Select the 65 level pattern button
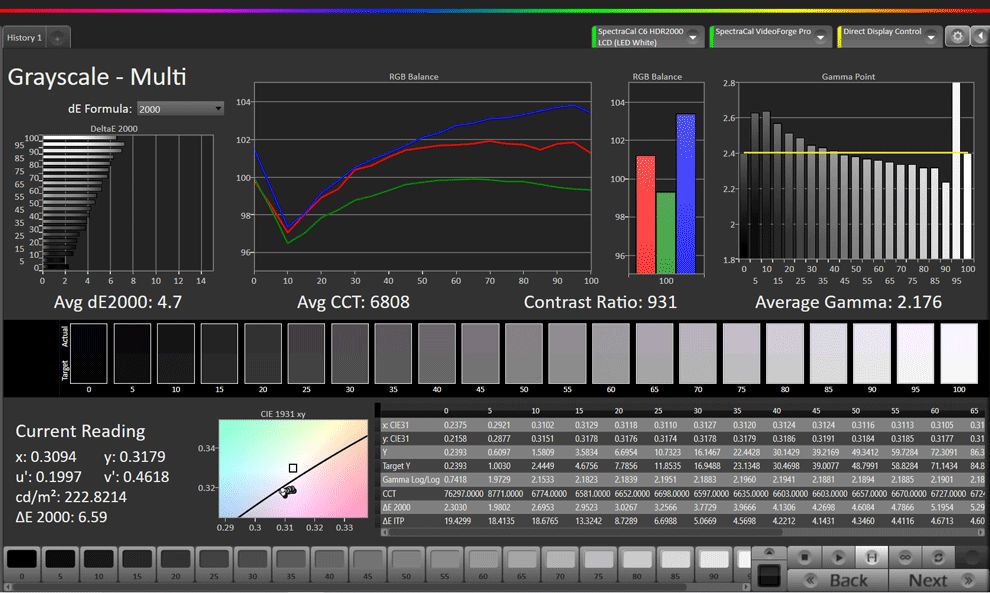This screenshot has height=593, width=990. click(522, 564)
